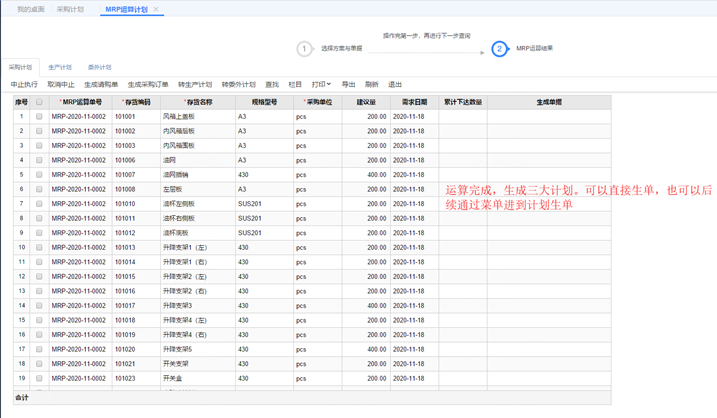
Task: Click the 导出 export button
Action: coord(348,85)
